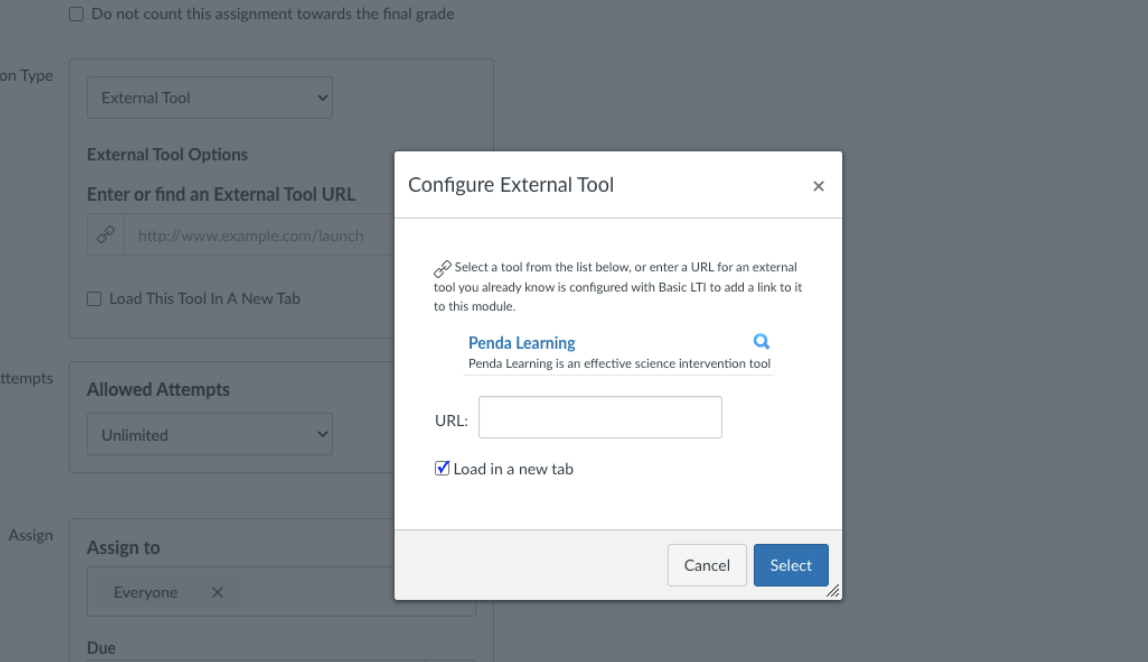The height and width of the screenshot is (662, 1148).
Task: Remove the Everyone assignee with the X icon
Action: (217, 592)
